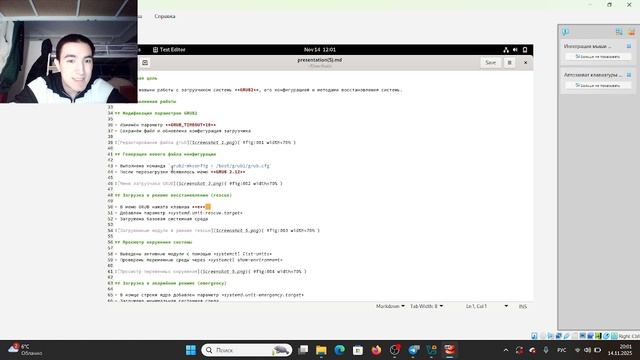Screen dimensions: 640x360
Task: Open the Tab Width: 8 dropdown
Action: tap(427, 306)
